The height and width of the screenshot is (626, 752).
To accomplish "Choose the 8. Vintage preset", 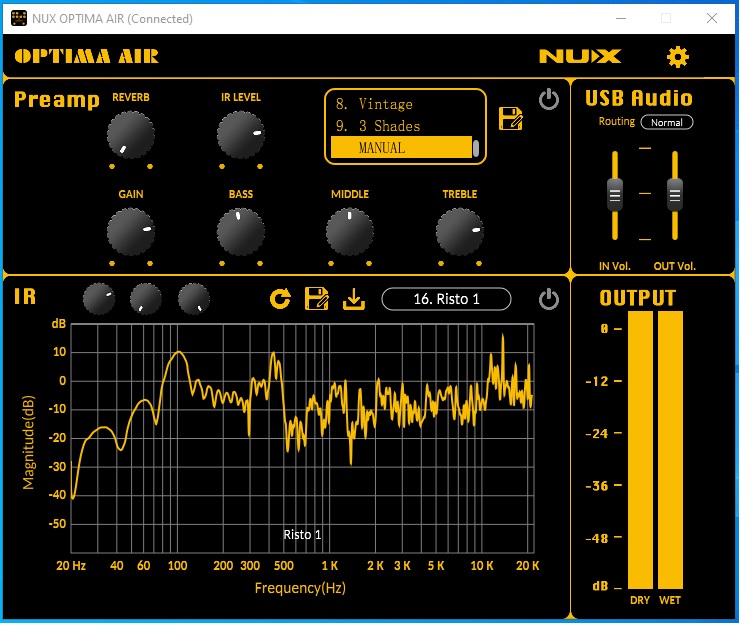I will coord(400,104).
